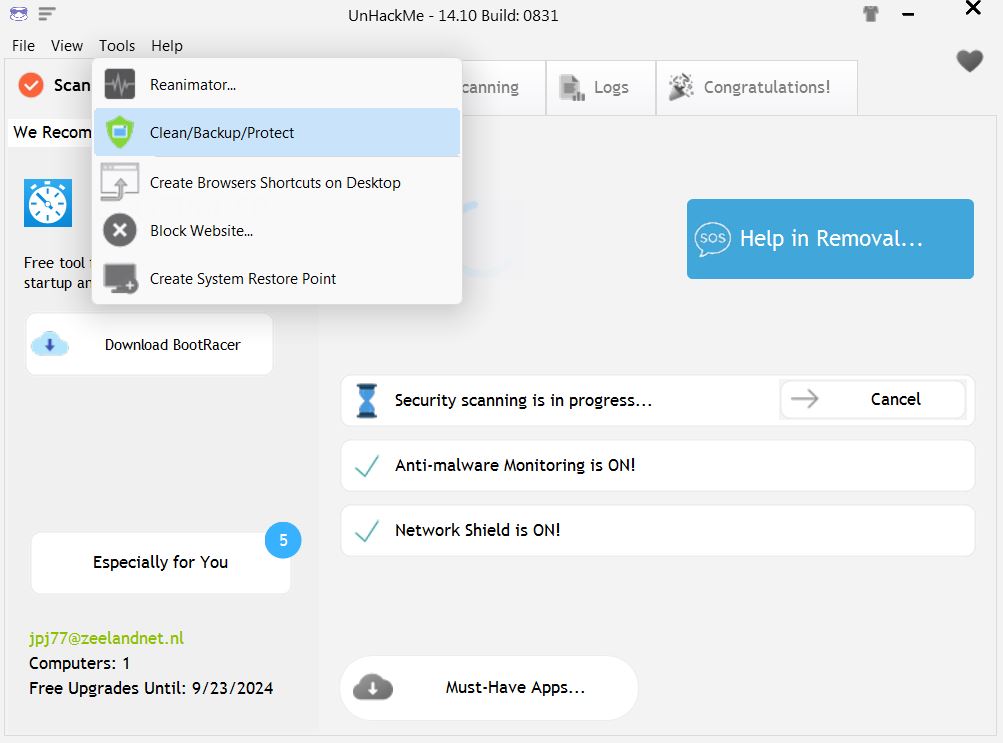The image size is (1003, 743).
Task: Open the File menu
Action: point(23,46)
